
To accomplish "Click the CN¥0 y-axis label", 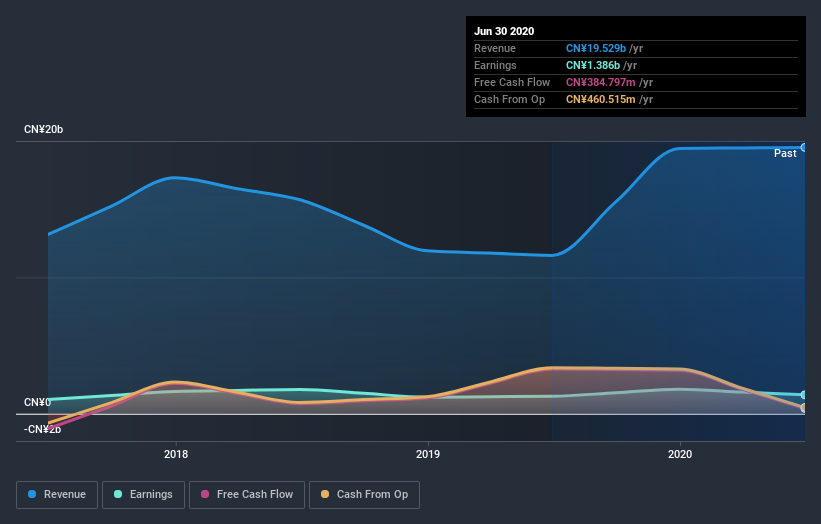I will coord(37,403).
